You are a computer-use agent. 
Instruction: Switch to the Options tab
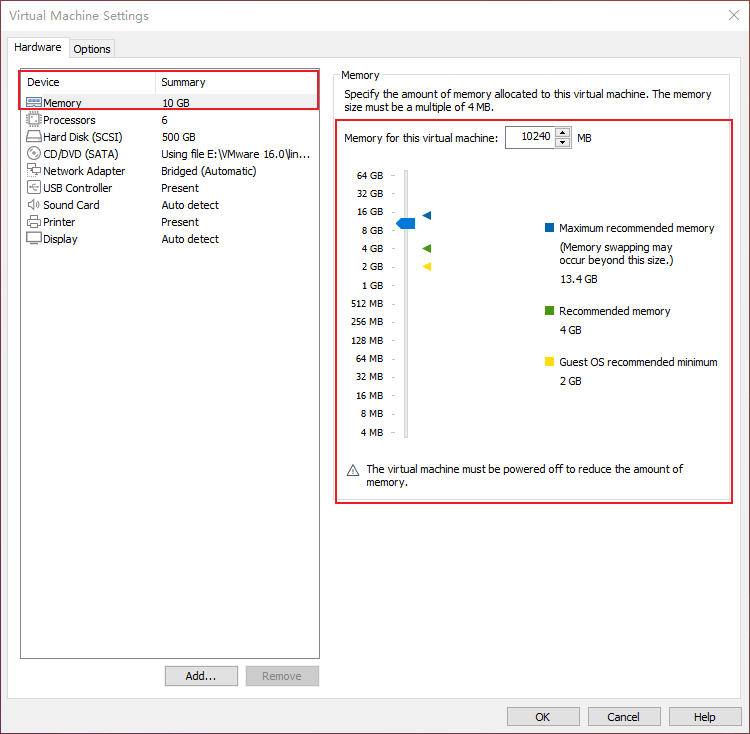point(92,49)
